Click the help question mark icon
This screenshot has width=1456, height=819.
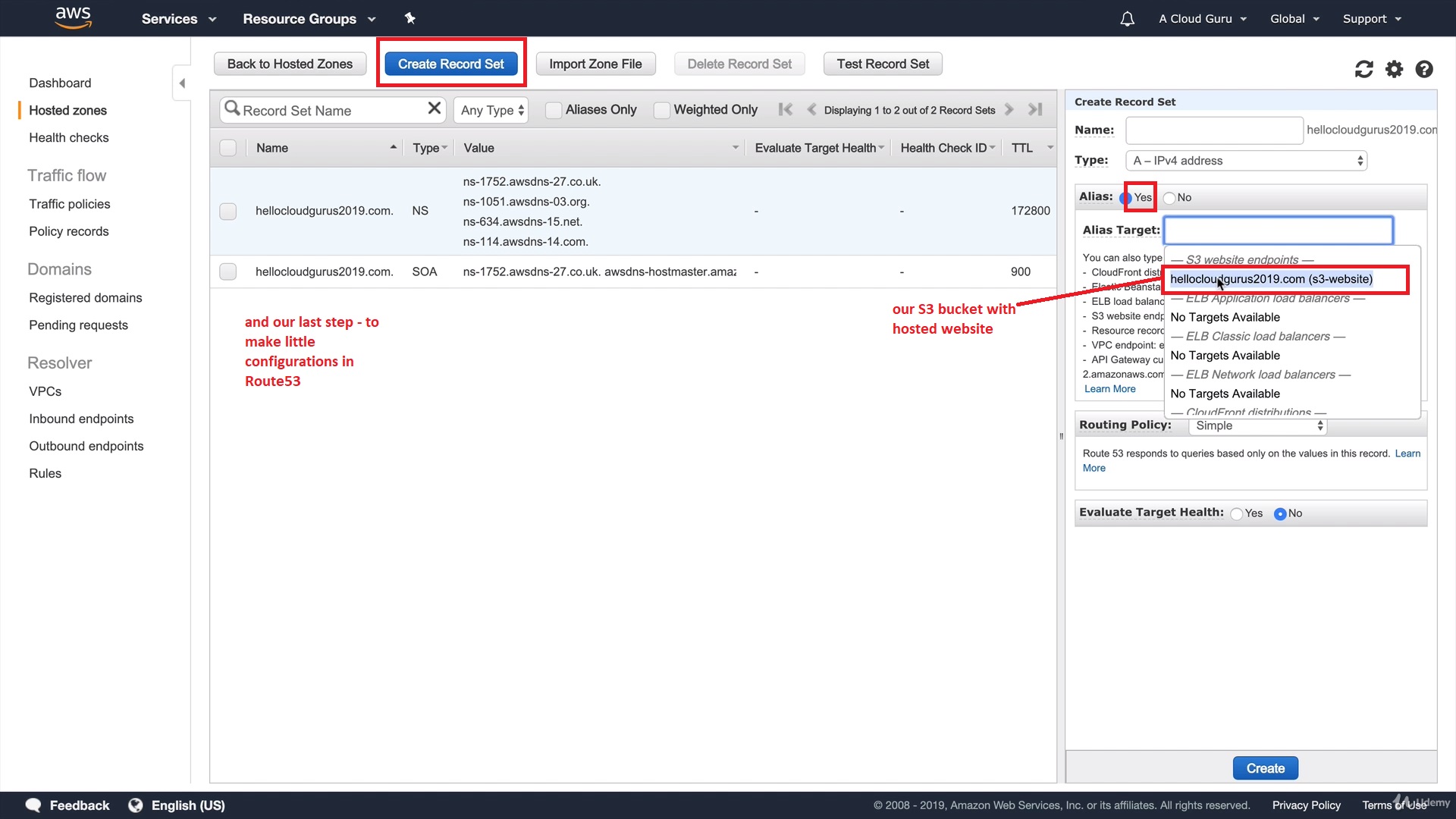click(1424, 69)
